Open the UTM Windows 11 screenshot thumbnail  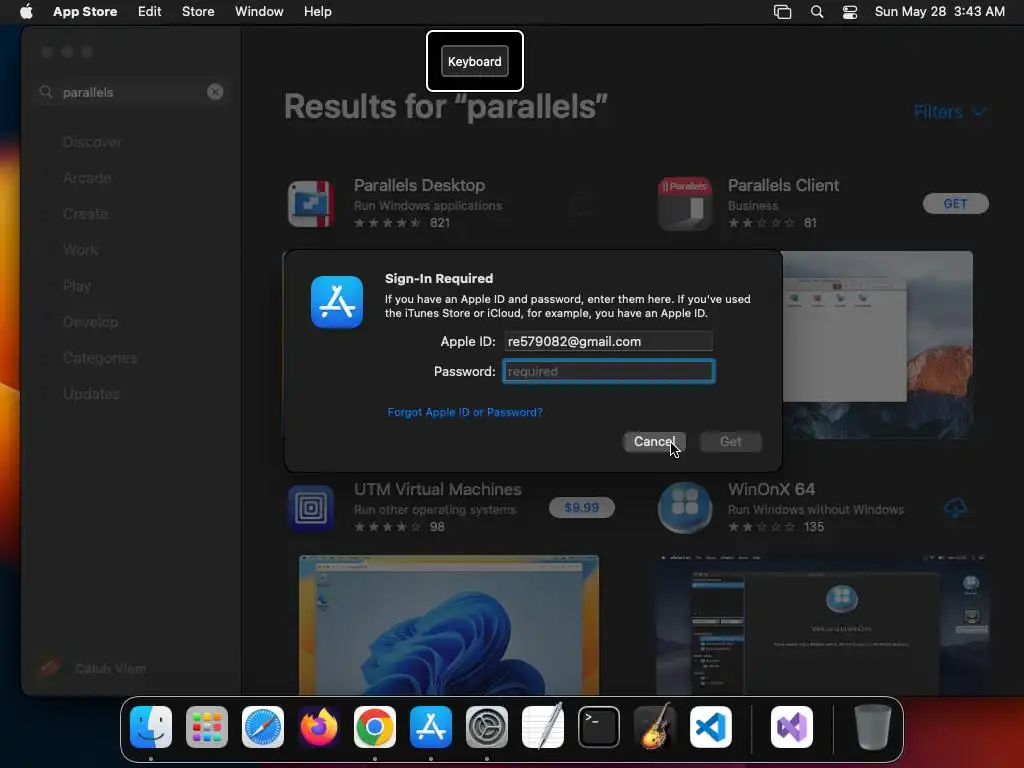(x=449, y=624)
